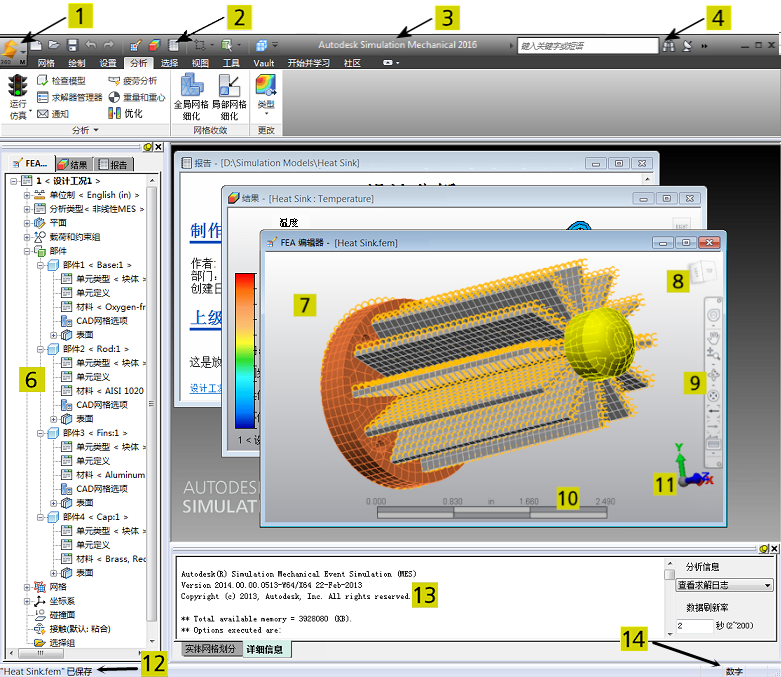Switch to the 报告 browser tab
This screenshot has width=781, height=677.
pyautogui.click(x=113, y=164)
